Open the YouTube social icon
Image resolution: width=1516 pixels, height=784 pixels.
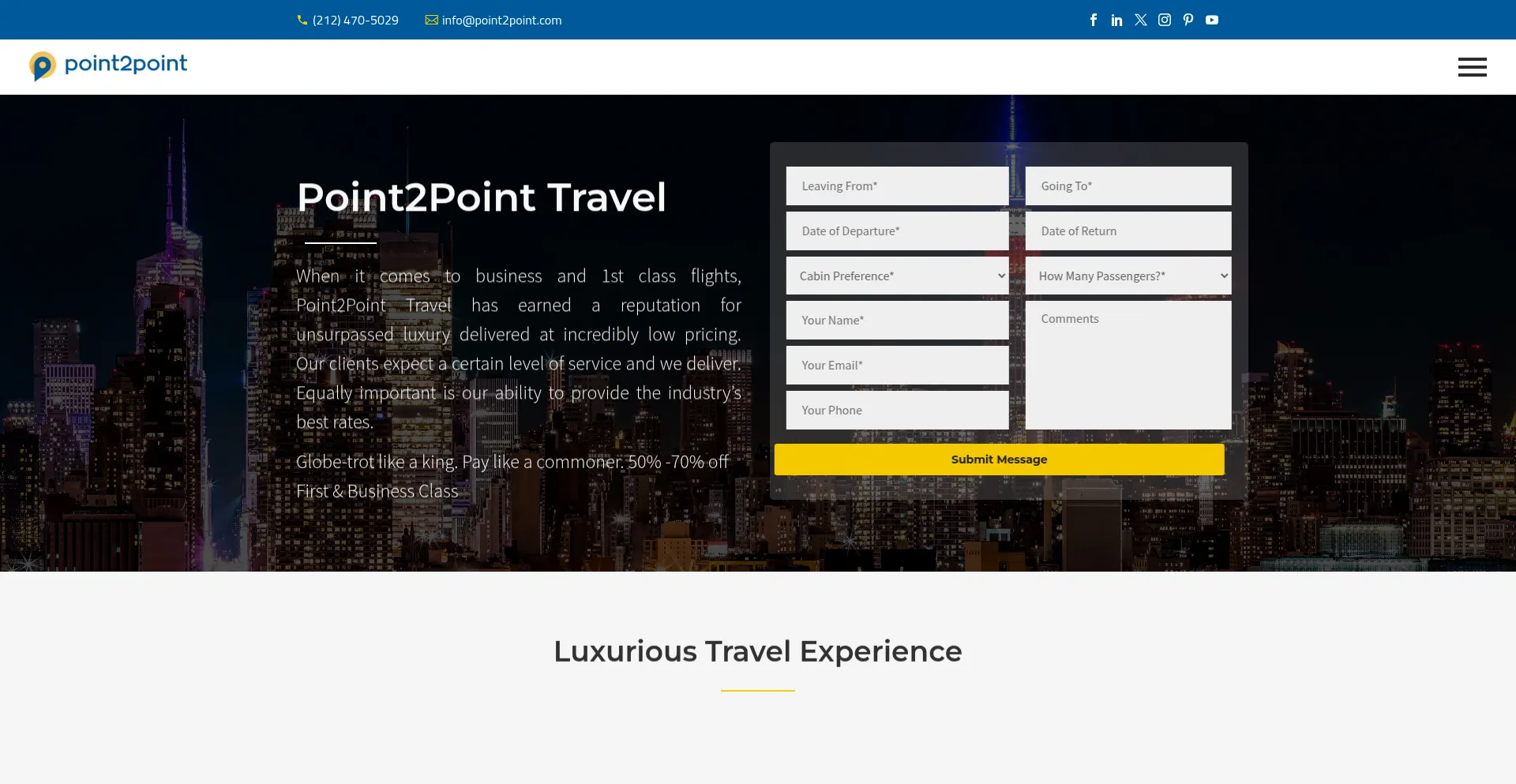1211,20
